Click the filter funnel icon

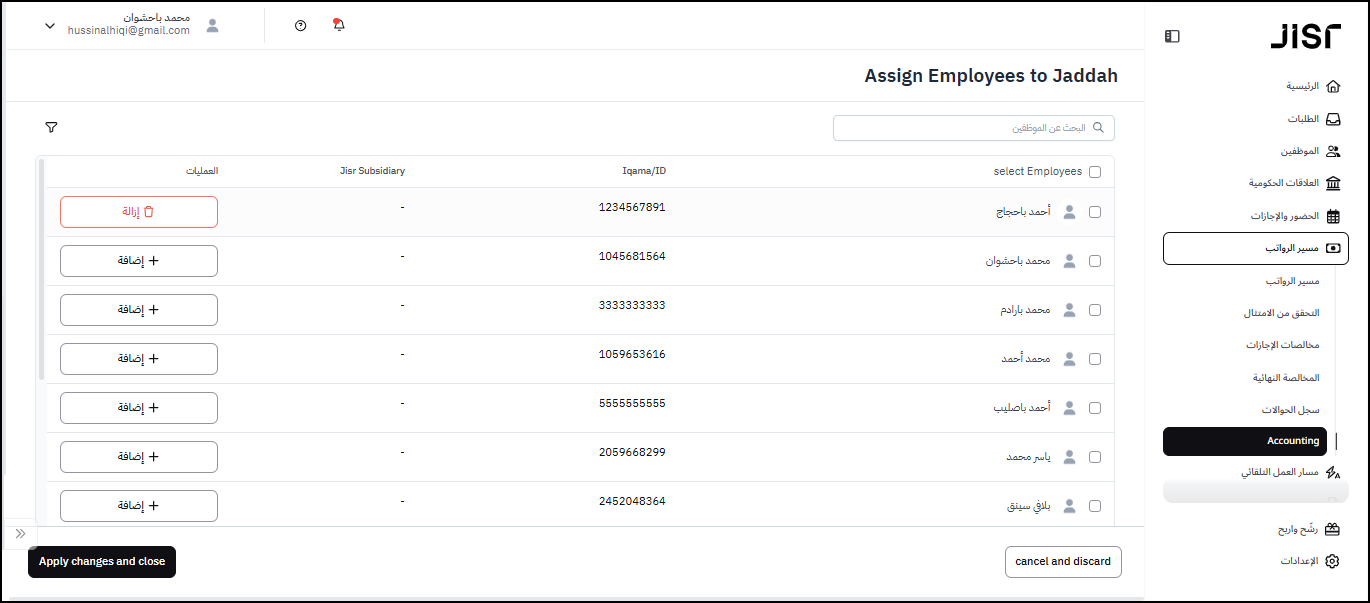tap(51, 127)
